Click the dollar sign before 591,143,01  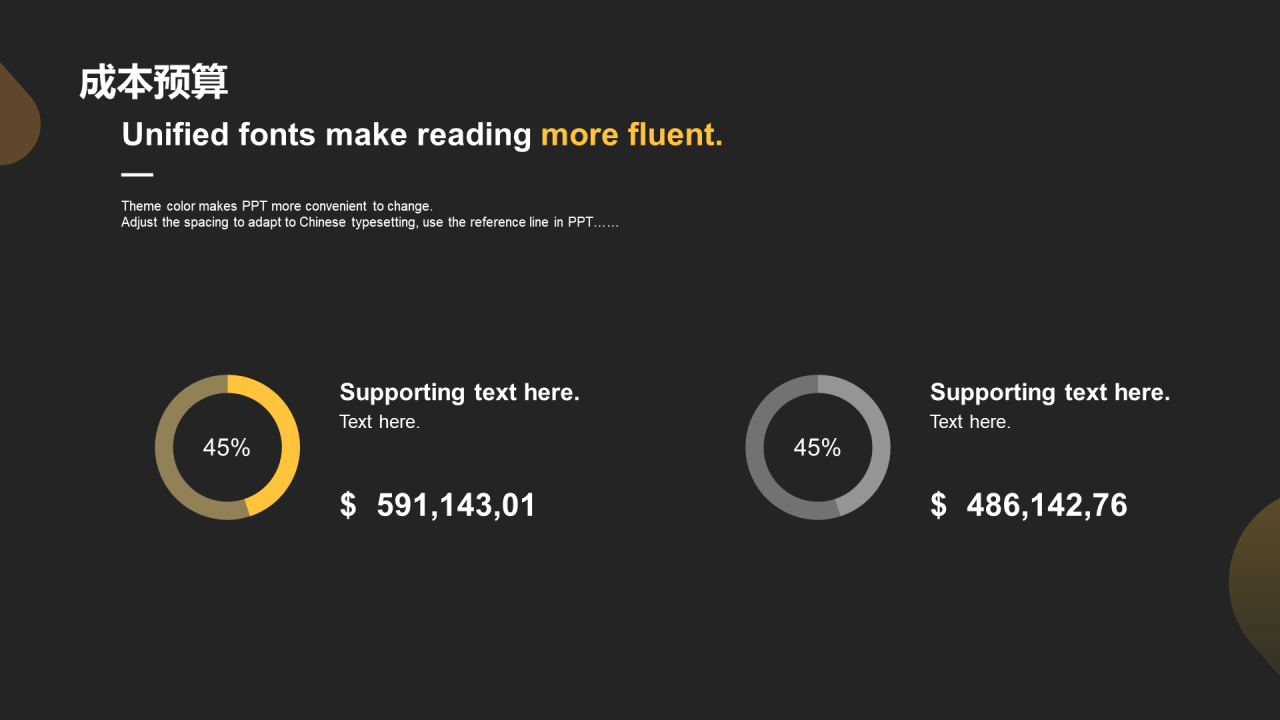(x=348, y=505)
